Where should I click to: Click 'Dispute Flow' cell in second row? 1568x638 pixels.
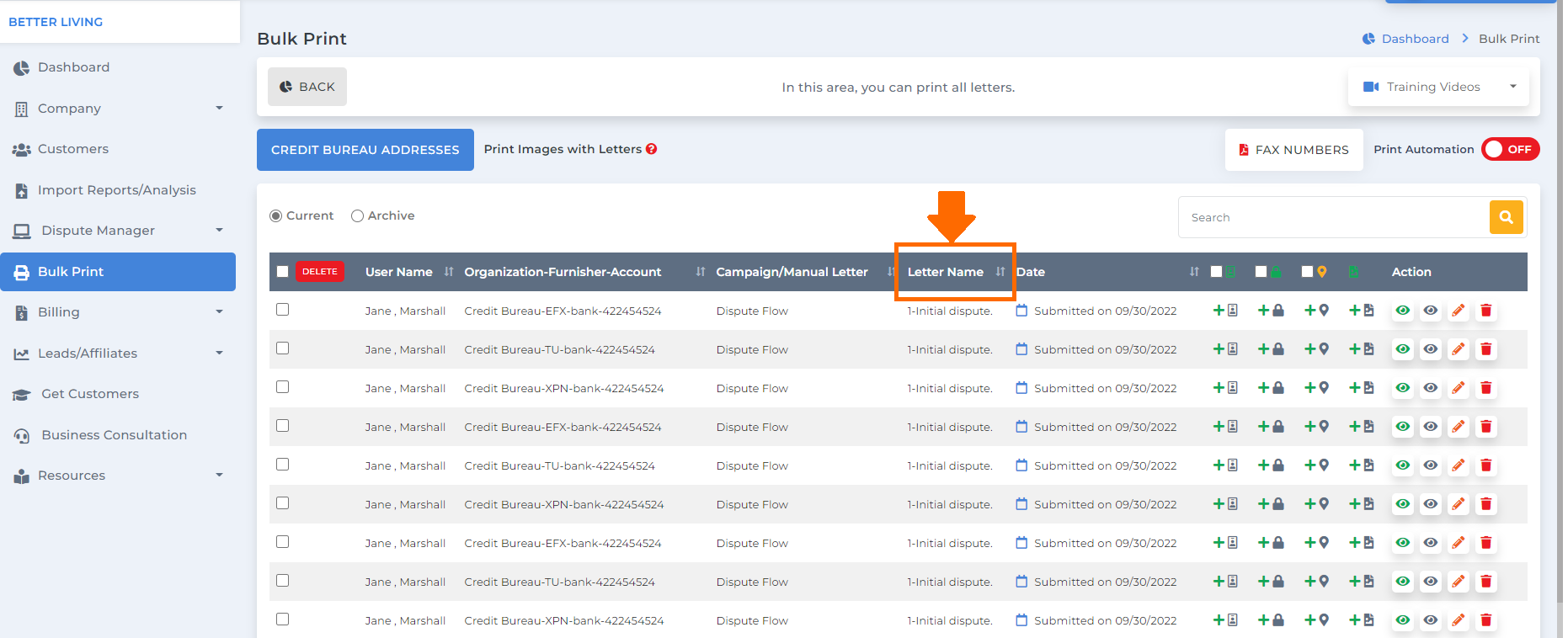pyautogui.click(x=752, y=349)
